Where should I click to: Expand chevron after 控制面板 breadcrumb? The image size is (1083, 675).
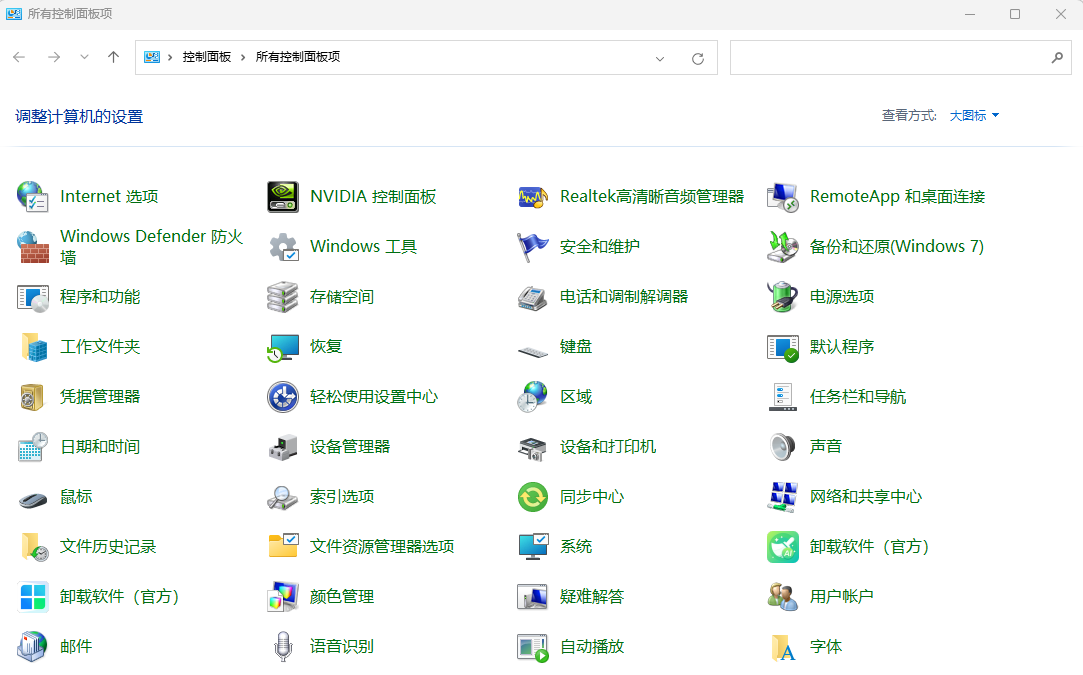coord(242,57)
